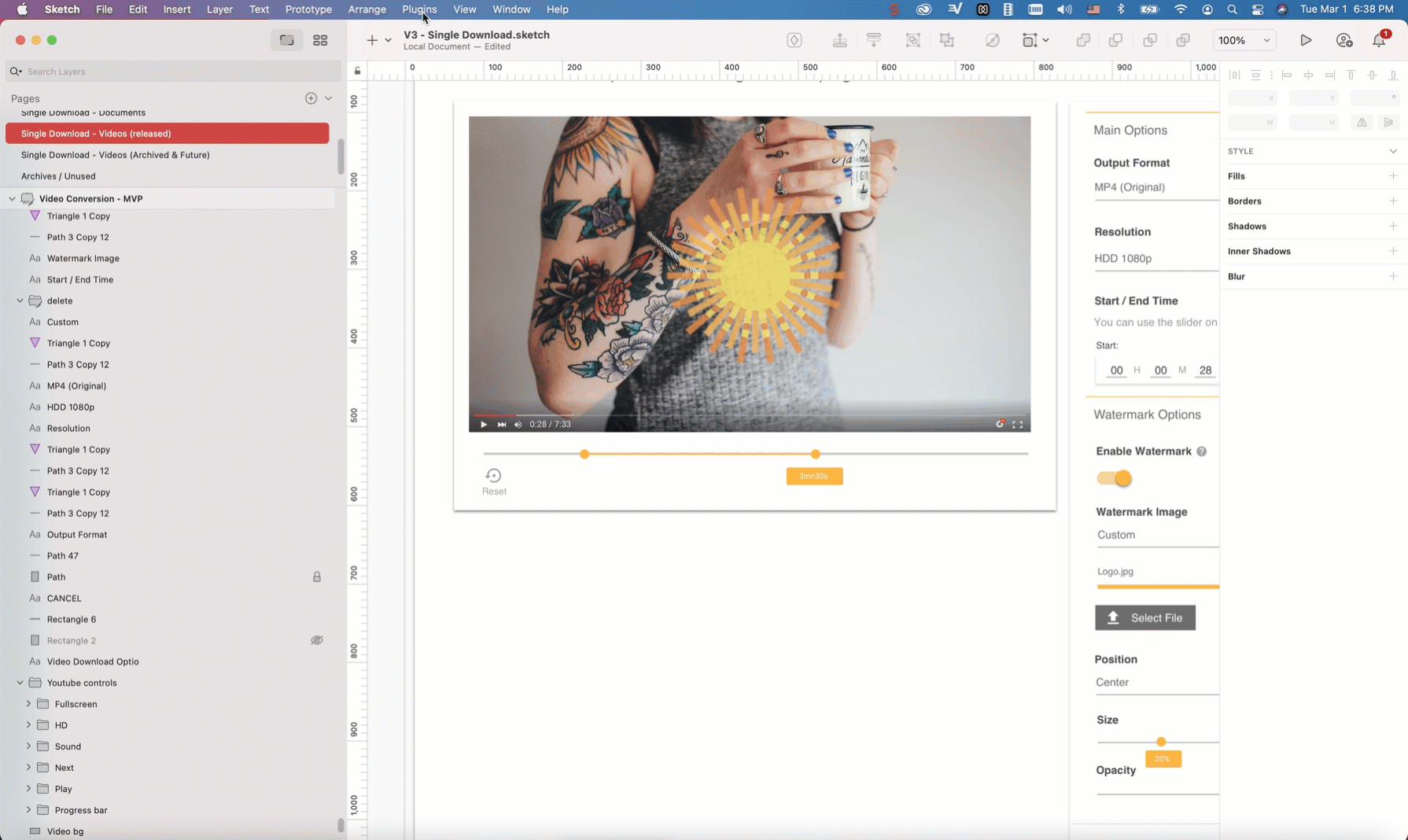Viewport: 1408px width, 840px height.
Task: Click the ruler lock icon at canvas corner
Action: click(358, 71)
